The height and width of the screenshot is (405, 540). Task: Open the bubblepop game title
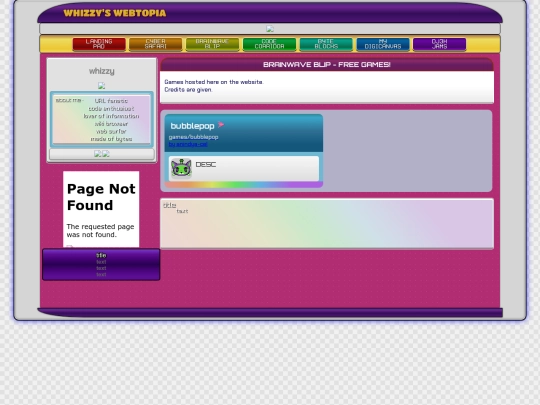pyautogui.click(x=192, y=126)
